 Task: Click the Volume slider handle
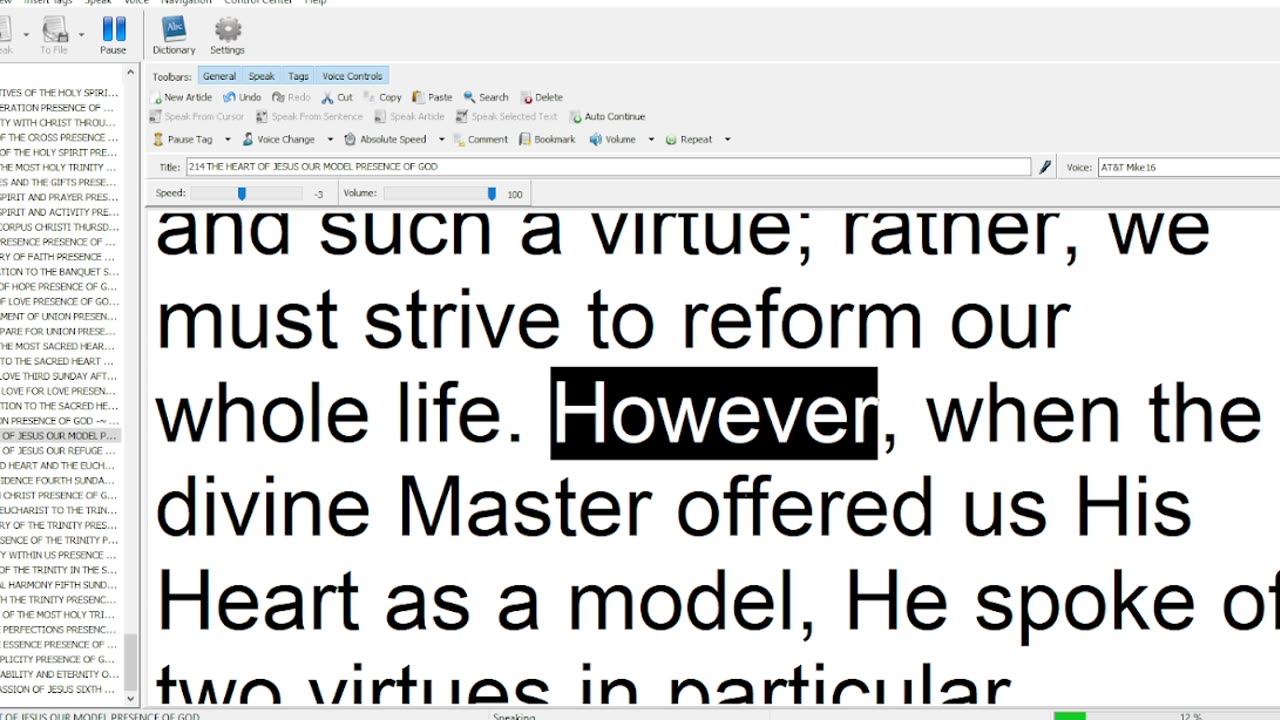point(491,194)
